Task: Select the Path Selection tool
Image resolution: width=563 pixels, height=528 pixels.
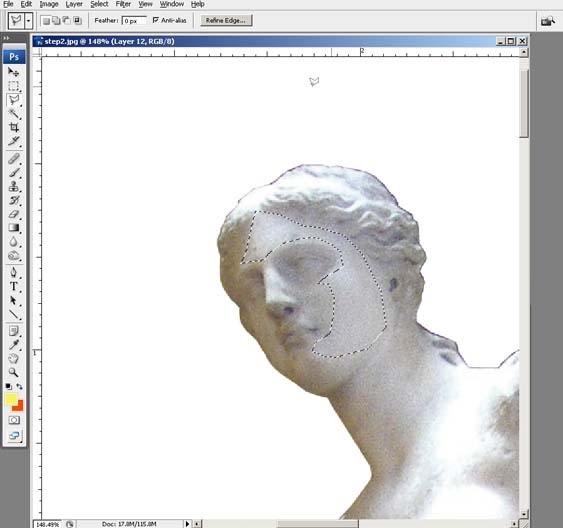Action: click(x=14, y=300)
